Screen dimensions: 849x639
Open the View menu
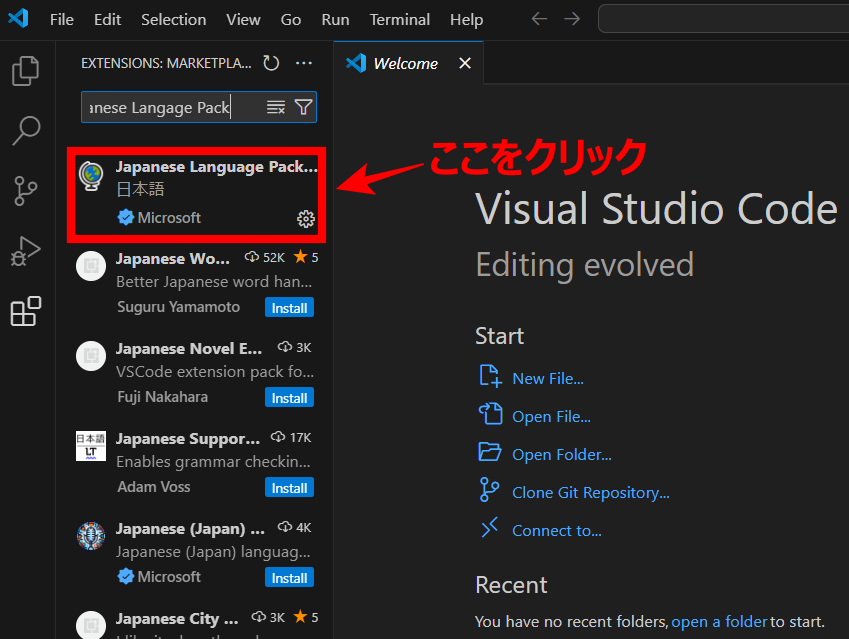coord(243,19)
